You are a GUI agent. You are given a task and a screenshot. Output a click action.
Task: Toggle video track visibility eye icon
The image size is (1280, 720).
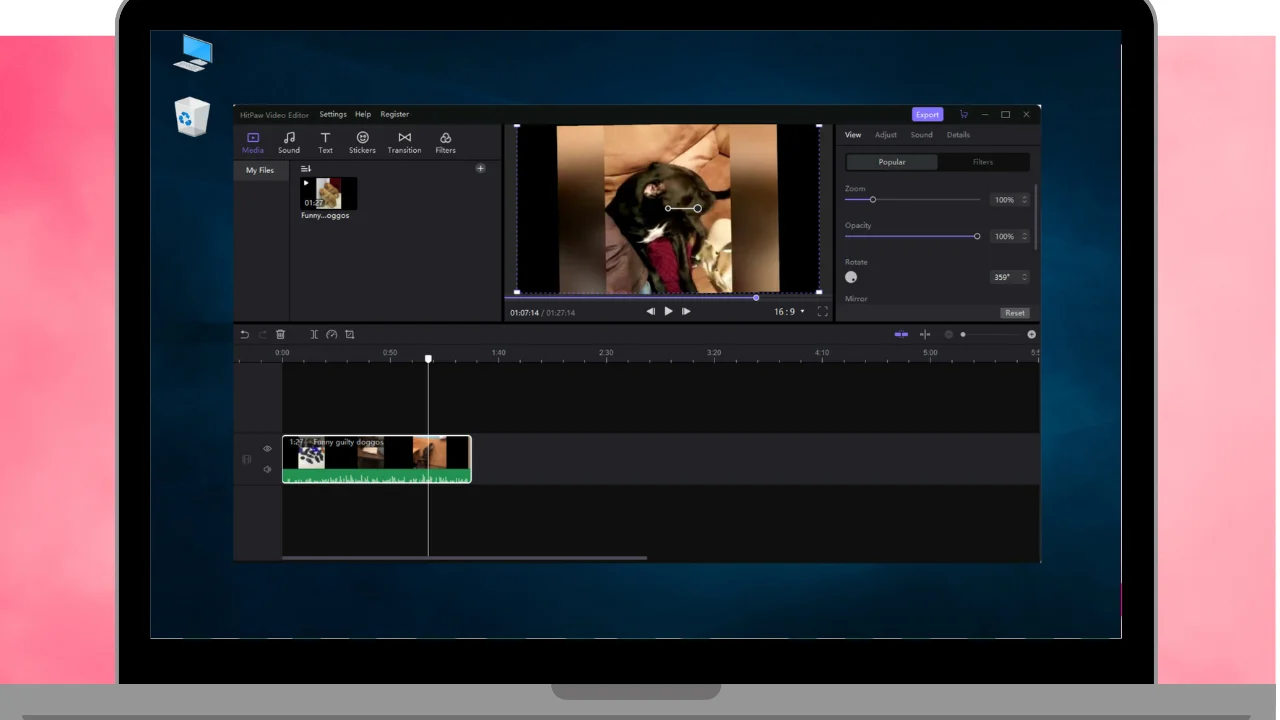coord(267,449)
